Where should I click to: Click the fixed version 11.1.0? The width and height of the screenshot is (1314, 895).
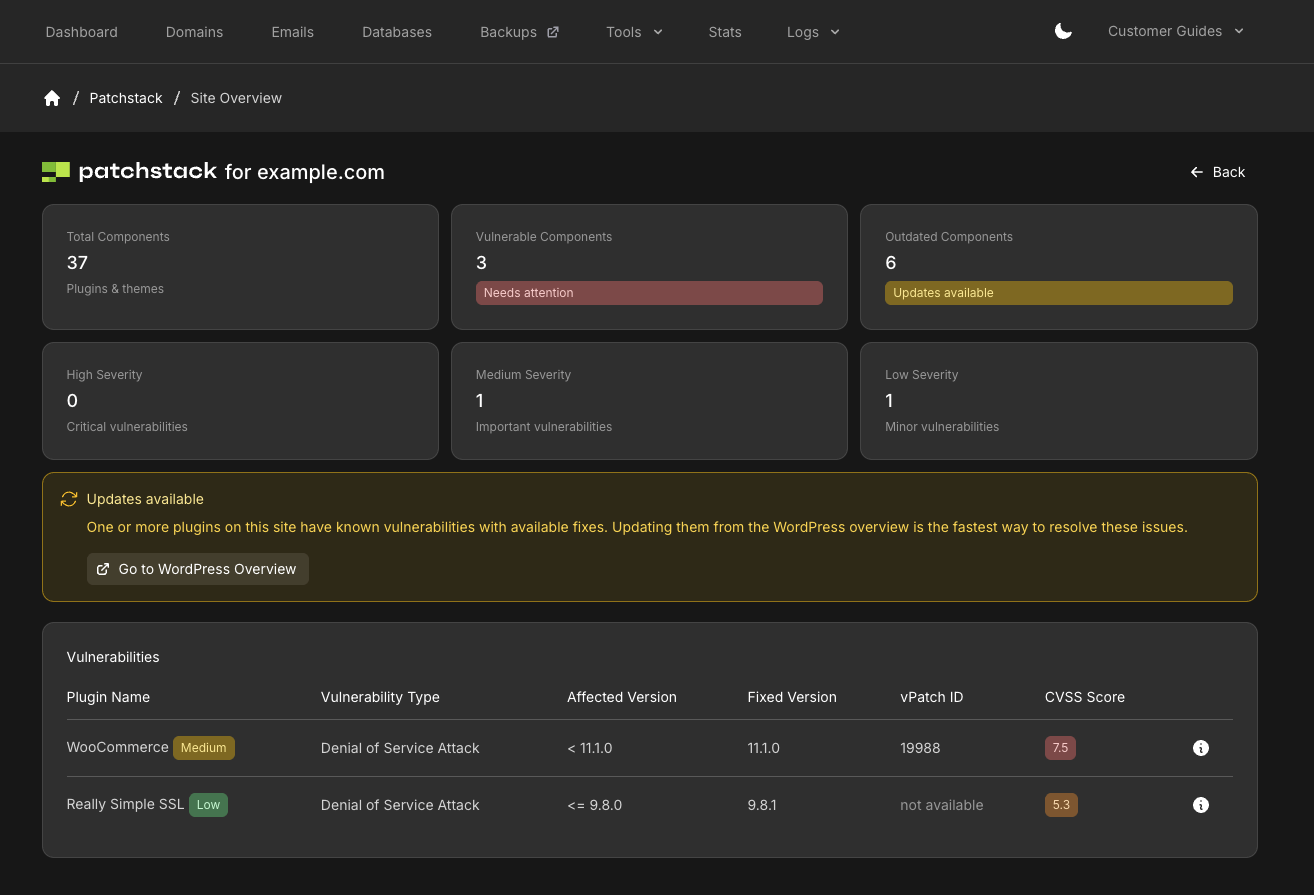pyautogui.click(x=764, y=748)
